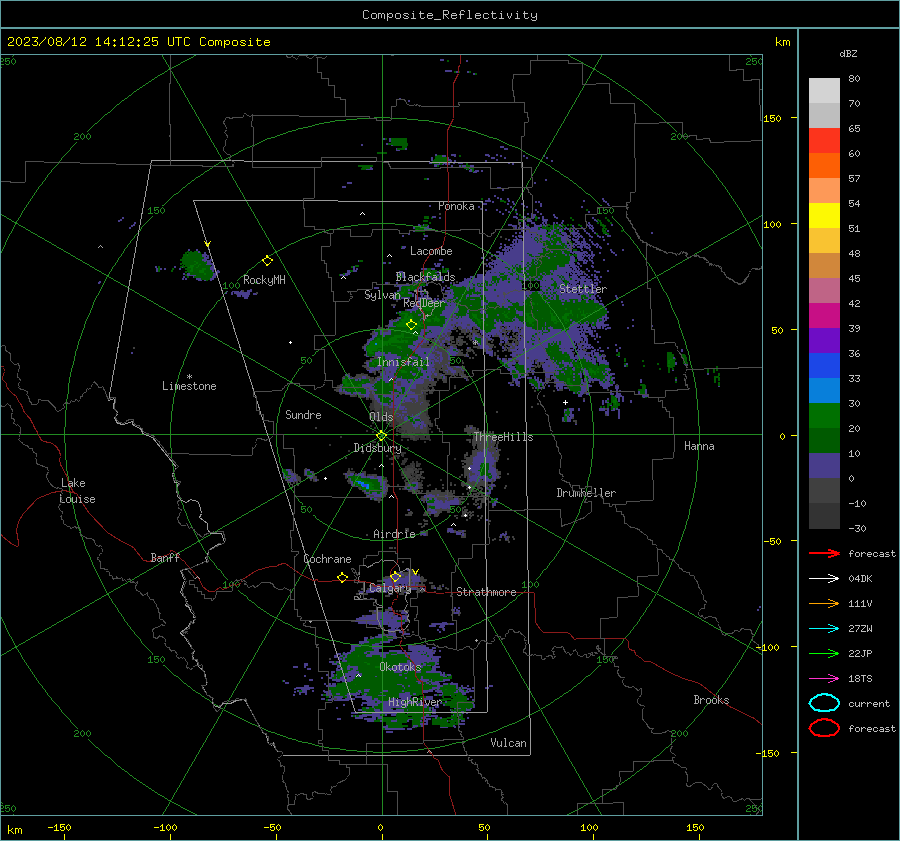Click yellow radar-site diamond above Didsbury
900x841 pixels.
point(381,436)
